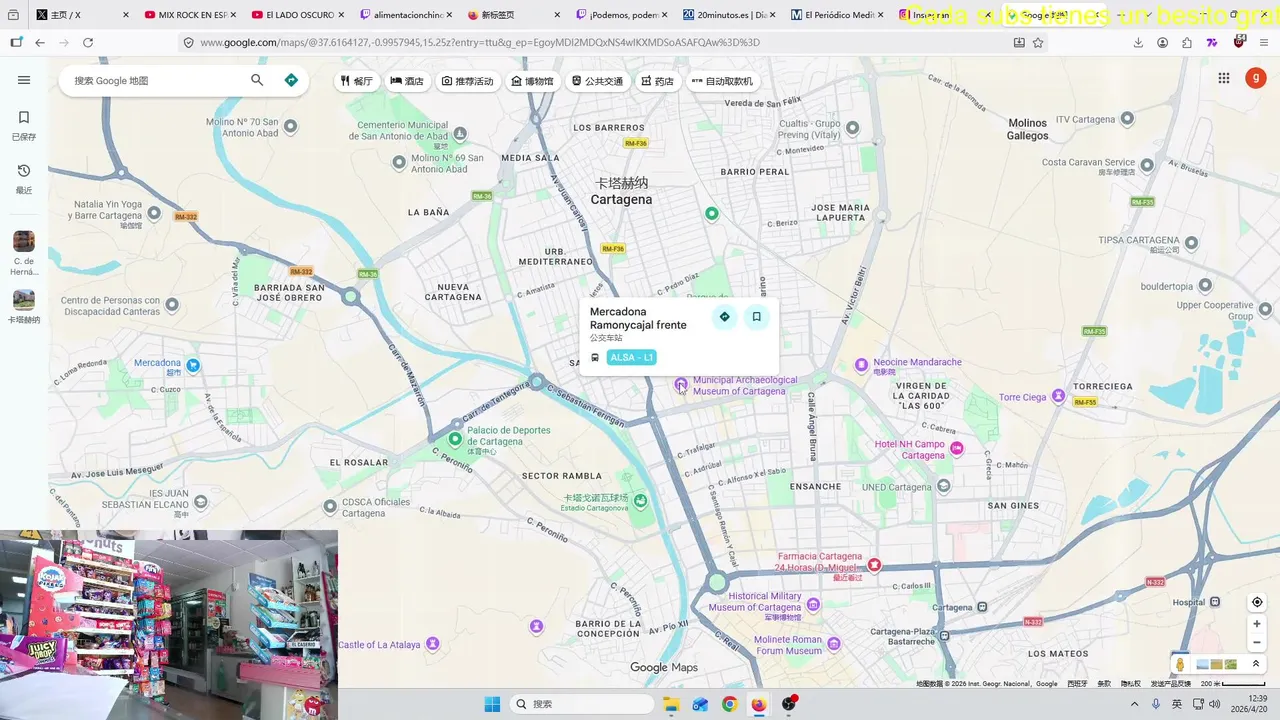Zoom in on the map with the plus button
The width and height of the screenshot is (1280, 720).
tap(1257, 624)
